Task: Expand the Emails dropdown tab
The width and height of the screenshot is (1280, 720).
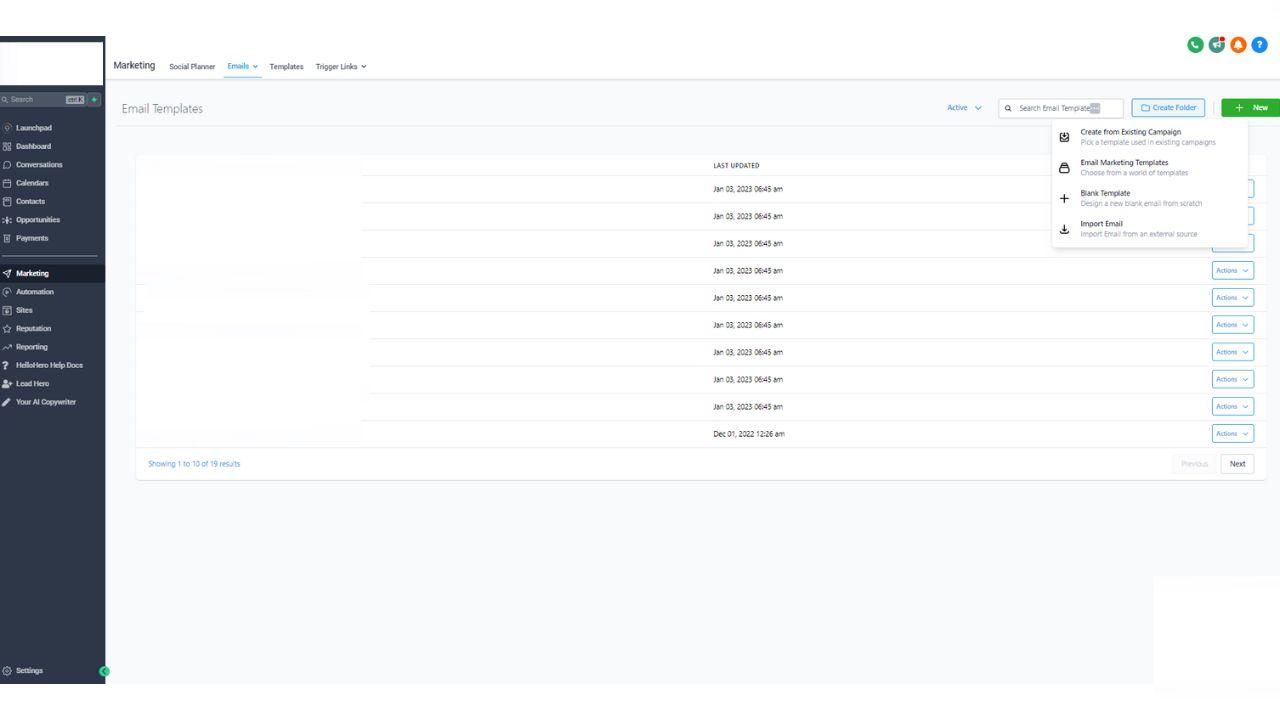Action: click(x=243, y=66)
